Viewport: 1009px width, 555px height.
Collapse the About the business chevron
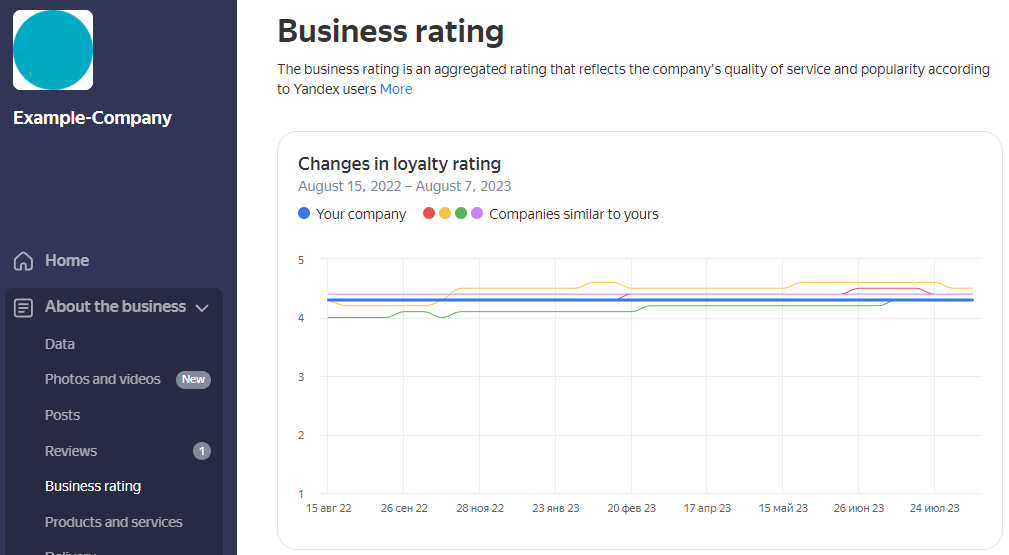pos(202,308)
